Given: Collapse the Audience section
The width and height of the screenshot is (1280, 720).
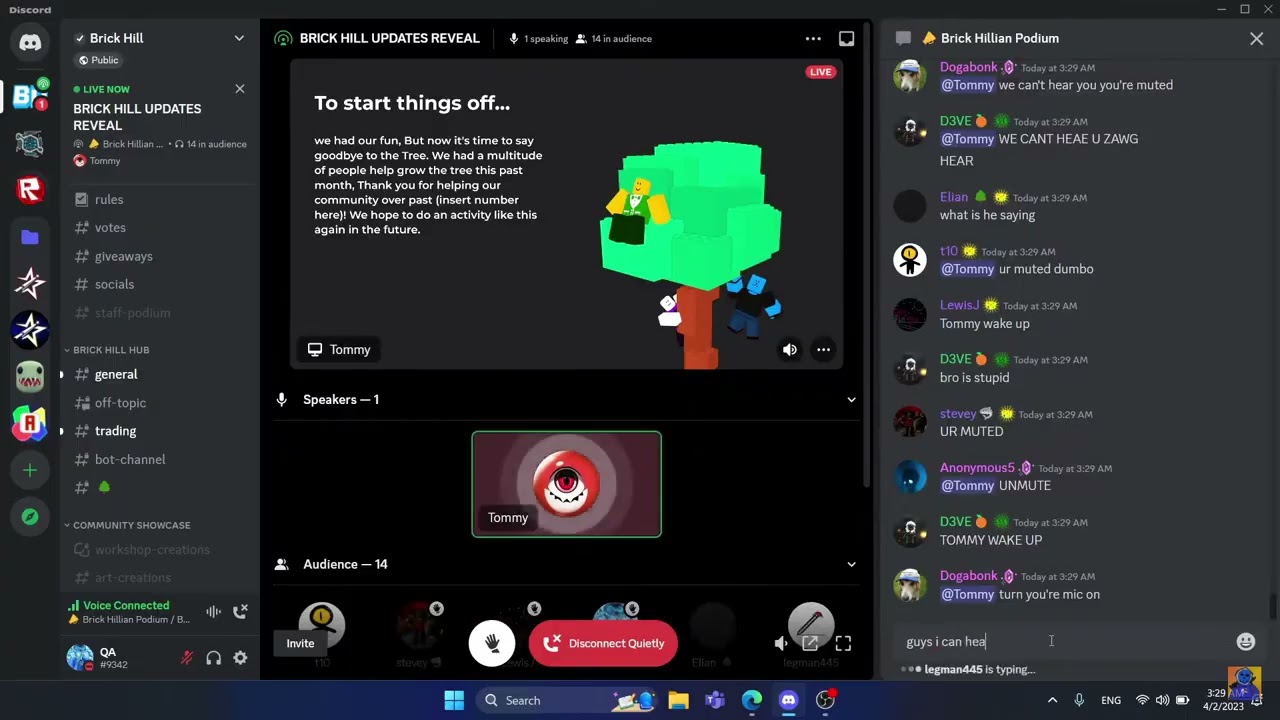Looking at the screenshot, I should click(x=851, y=564).
